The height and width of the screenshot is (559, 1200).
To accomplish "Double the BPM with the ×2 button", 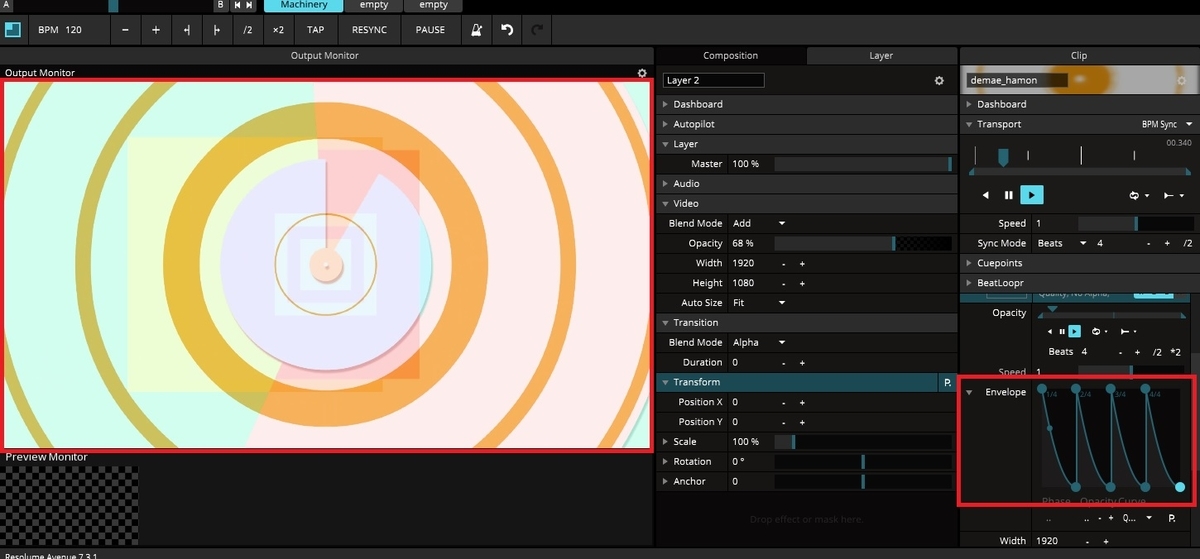I will (x=278, y=30).
